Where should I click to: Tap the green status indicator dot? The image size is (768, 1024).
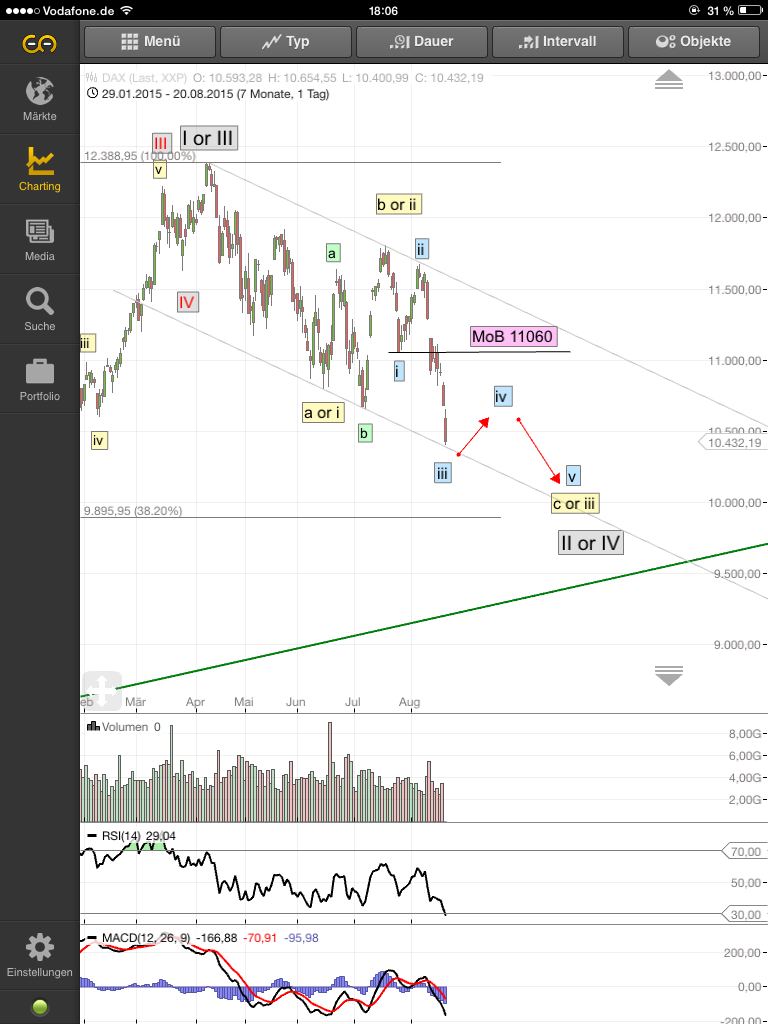pyautogui.click(x=40, y=1007)
